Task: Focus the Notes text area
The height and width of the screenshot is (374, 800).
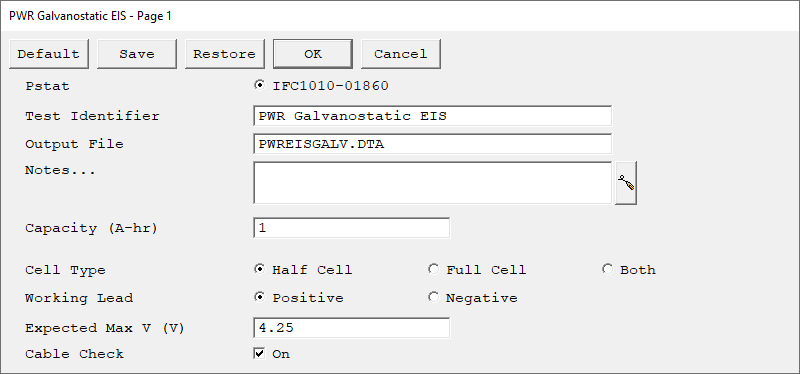Action: pyautogui.click(x=432, y=183)
